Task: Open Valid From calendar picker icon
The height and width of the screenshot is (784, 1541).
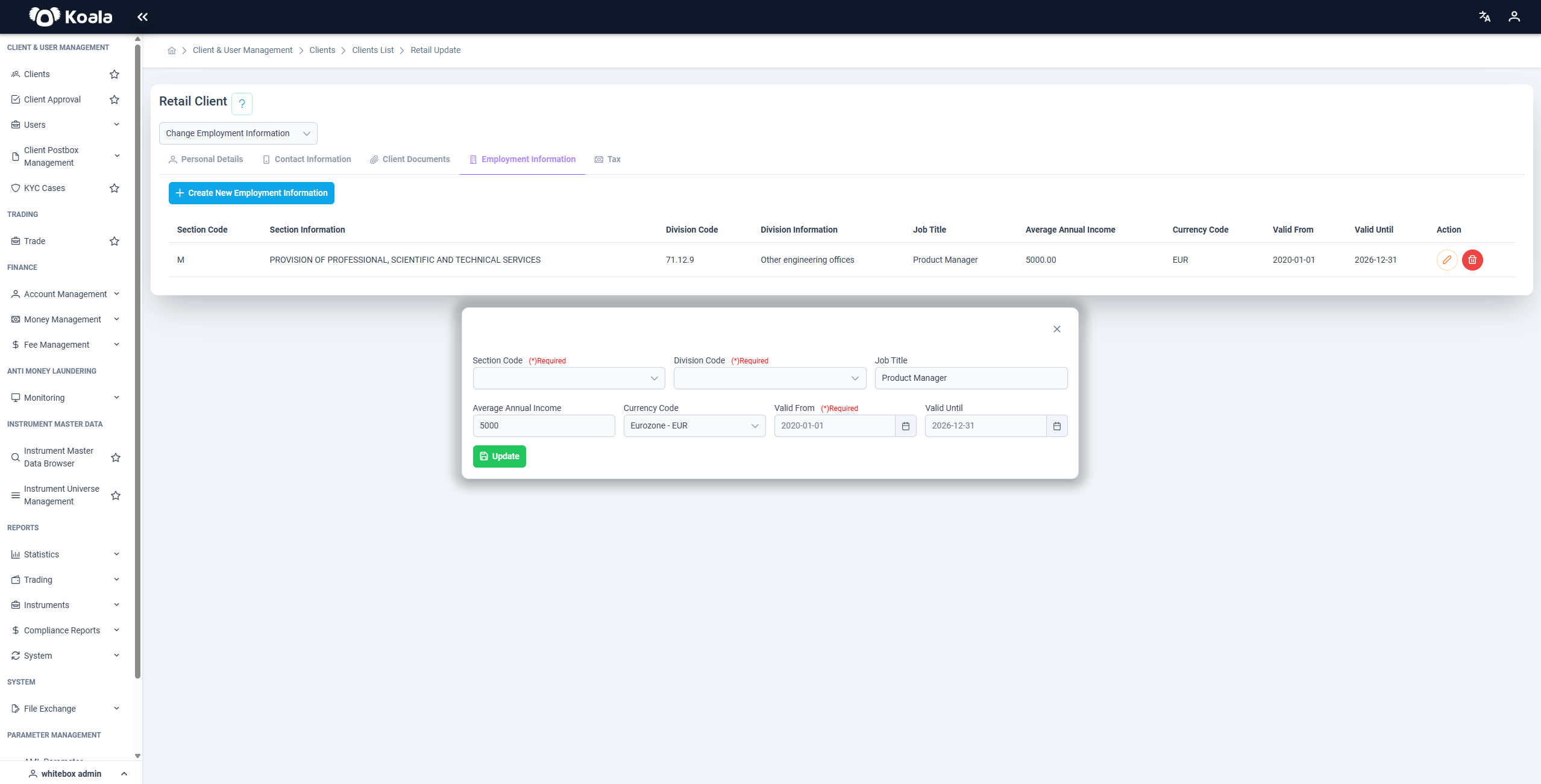Action: [905, 426]
